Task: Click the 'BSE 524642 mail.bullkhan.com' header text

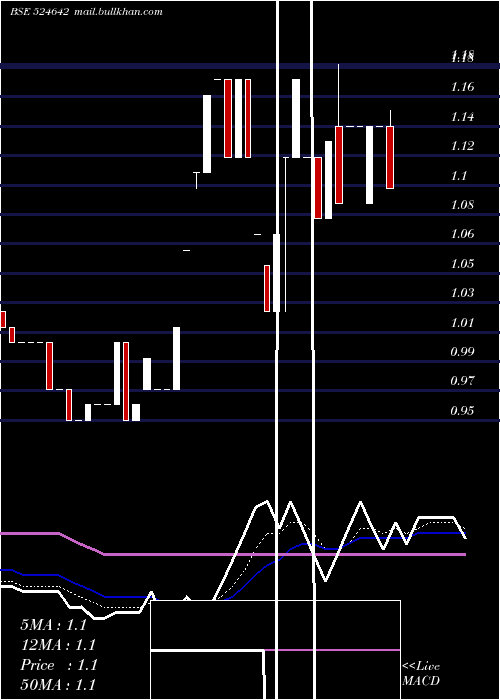Action: pyautogui.click(x=87, y=12)
